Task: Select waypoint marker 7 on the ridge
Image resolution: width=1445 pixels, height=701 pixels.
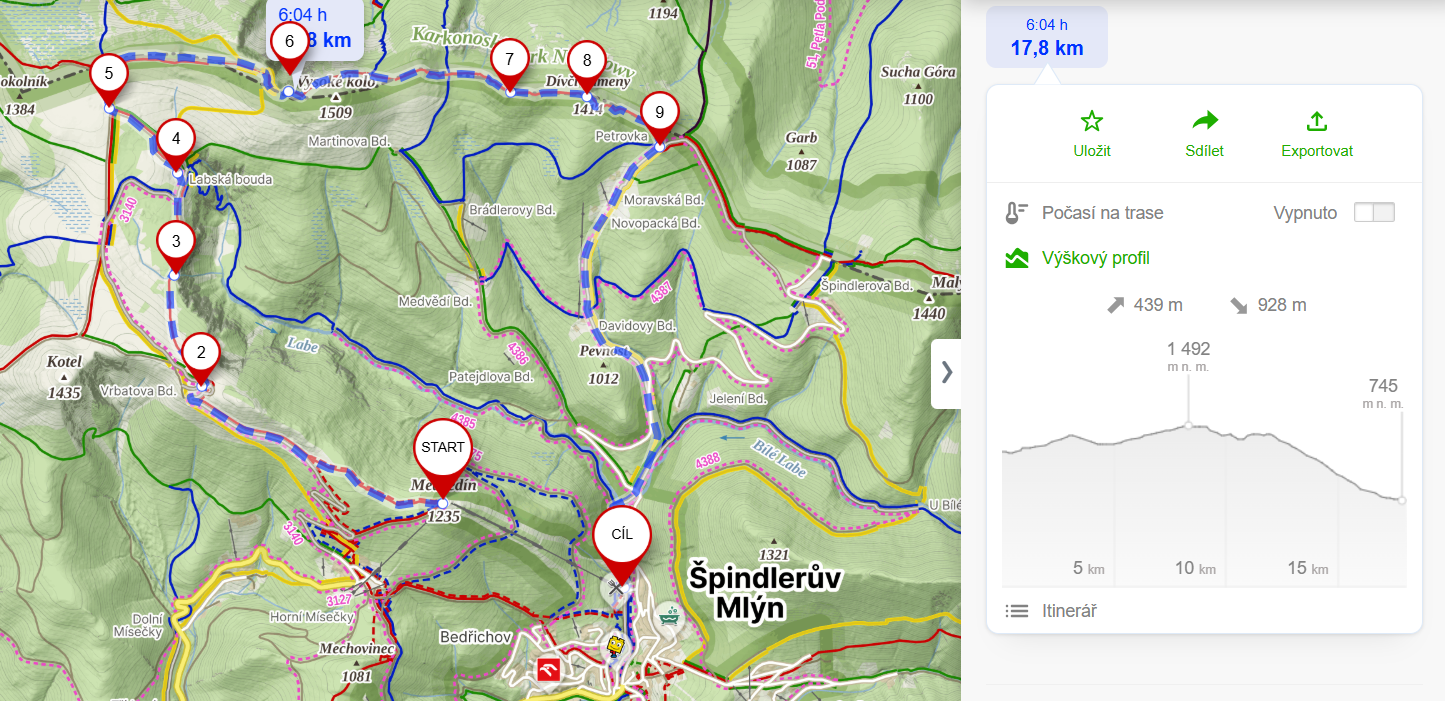Action: [x=509, y=59]
